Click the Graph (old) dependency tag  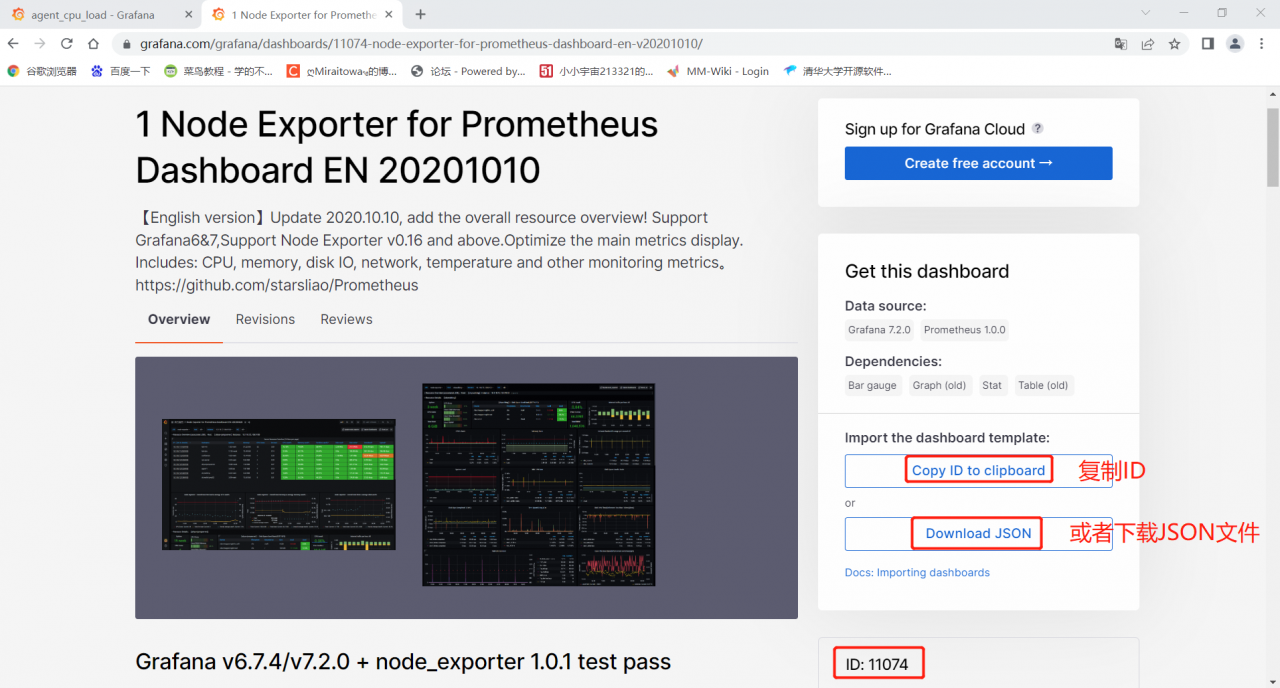pyautogui.click(x=939, y=385)
